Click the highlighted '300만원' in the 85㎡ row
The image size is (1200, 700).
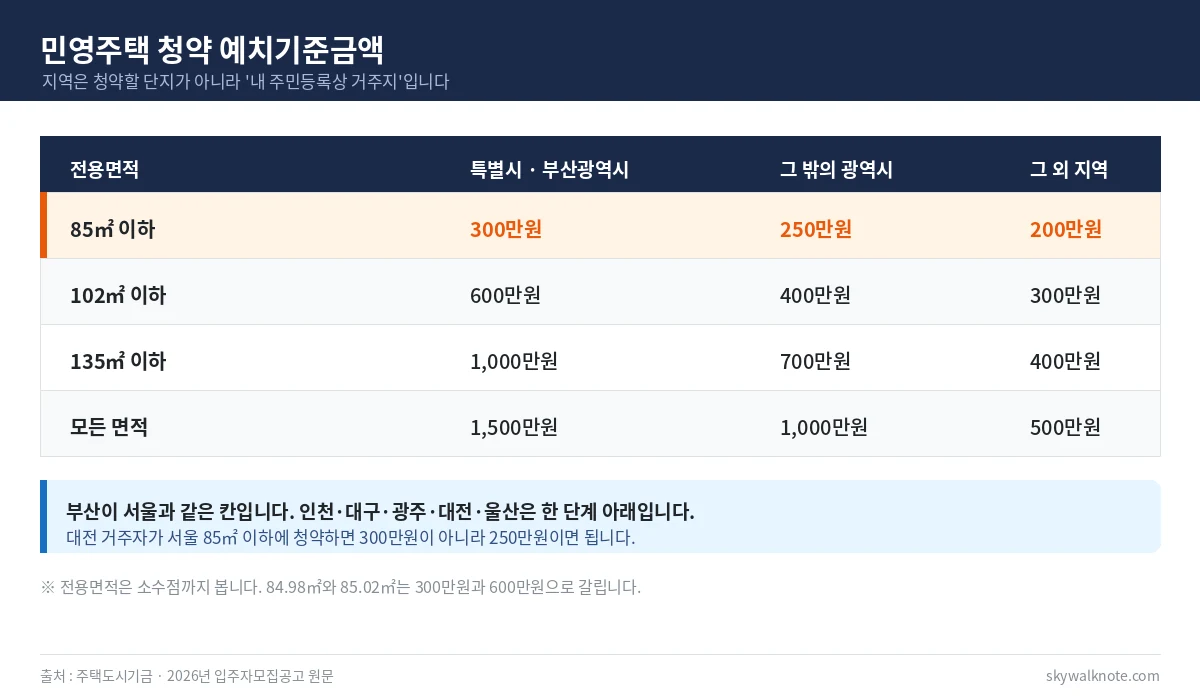(x=506, y=229)
